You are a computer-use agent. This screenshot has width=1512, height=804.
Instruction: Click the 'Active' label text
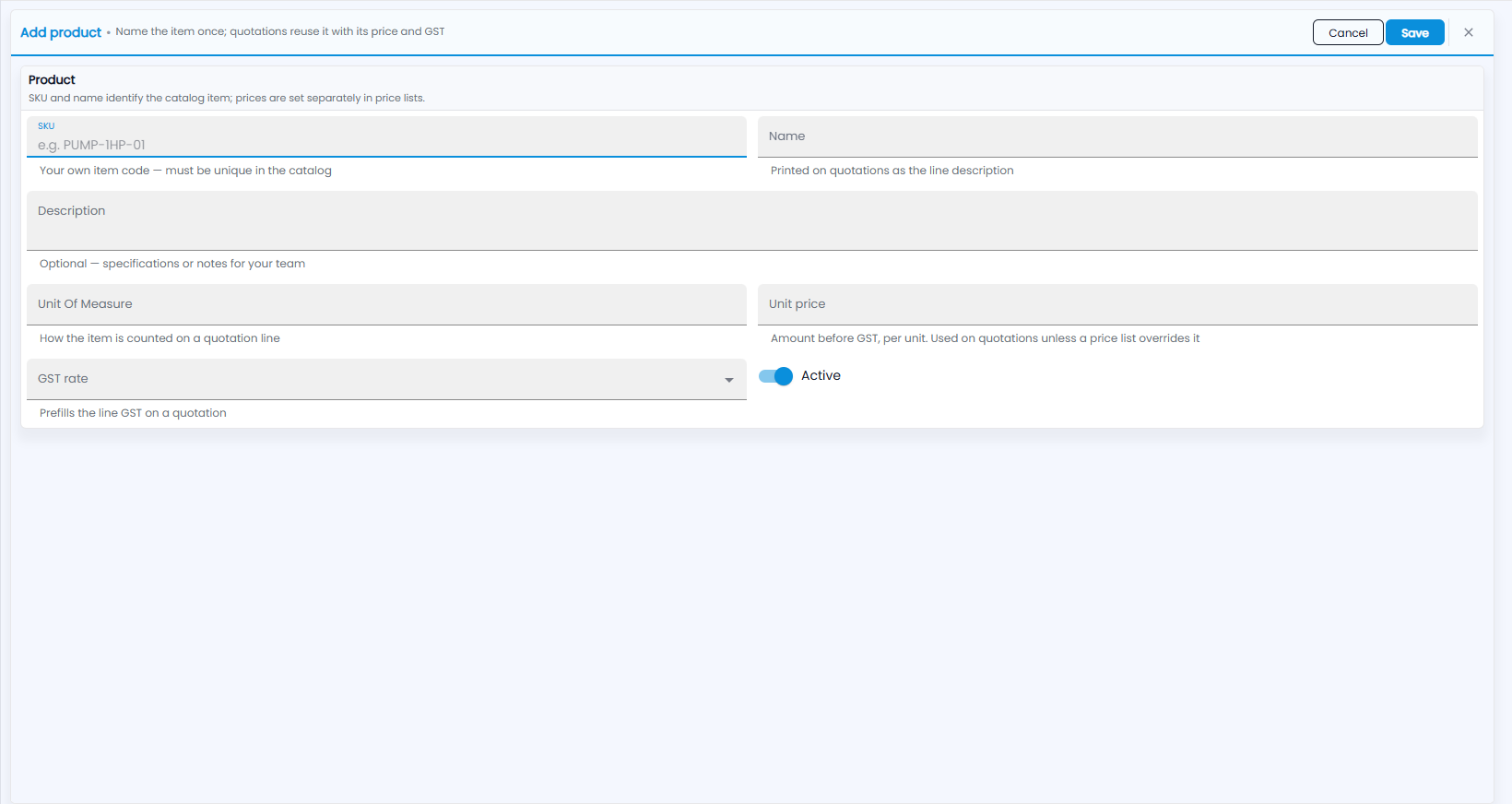click(x=821, y=375)
